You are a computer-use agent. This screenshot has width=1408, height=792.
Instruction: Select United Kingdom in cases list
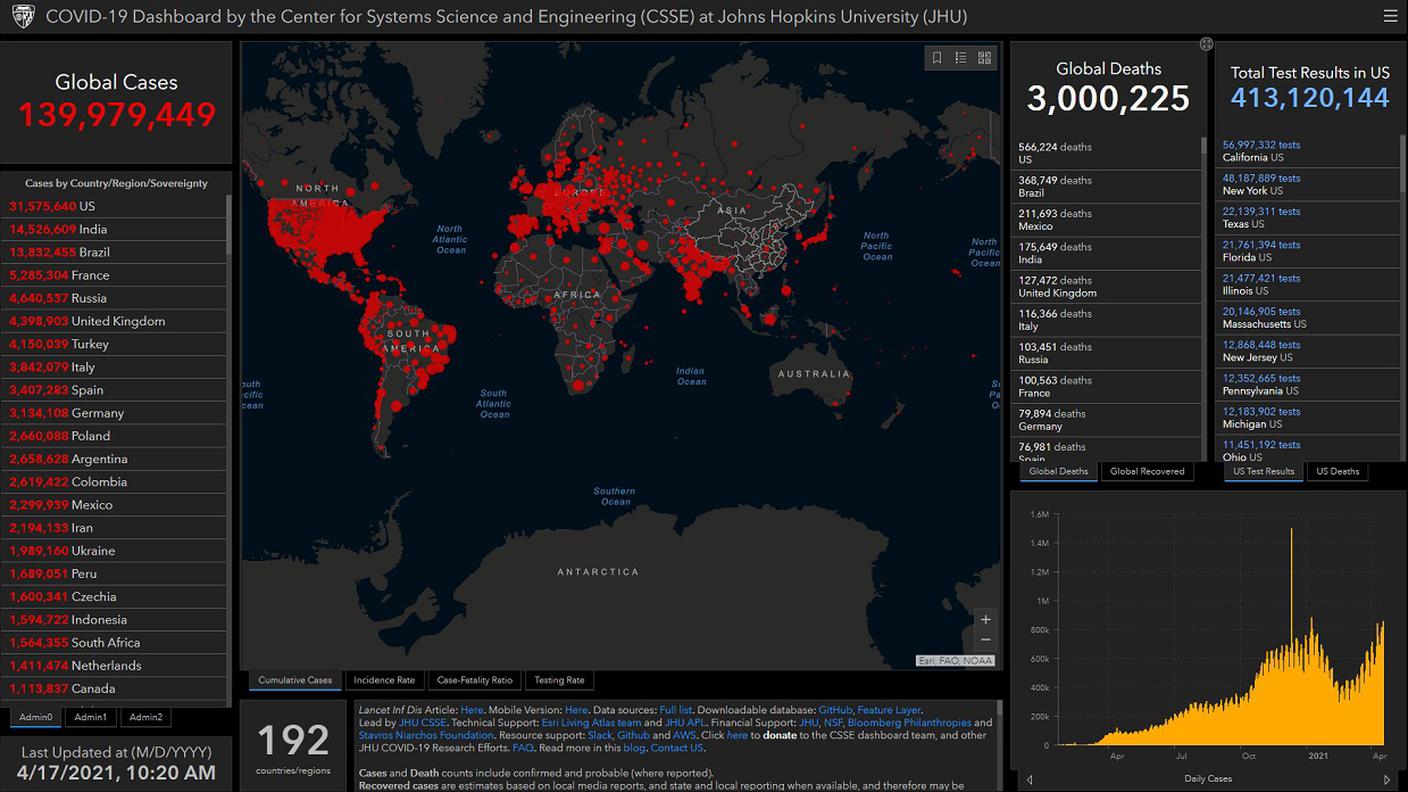click(x=114, y=321)
